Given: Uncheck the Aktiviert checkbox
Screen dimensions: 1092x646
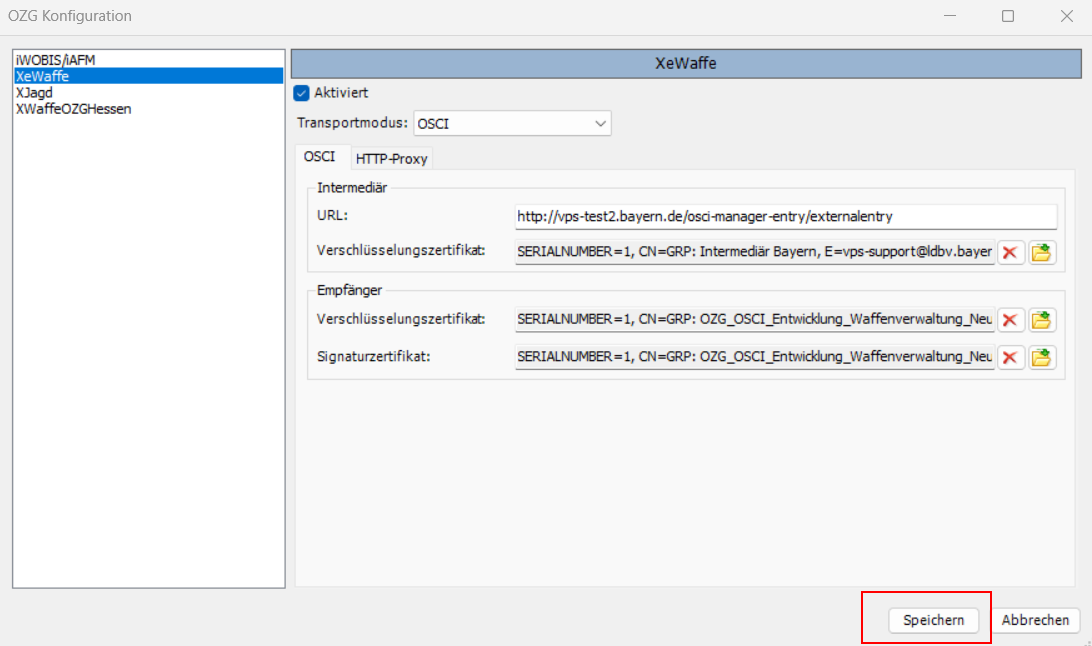Looking at the screenshot, I should tap(301, 93).
